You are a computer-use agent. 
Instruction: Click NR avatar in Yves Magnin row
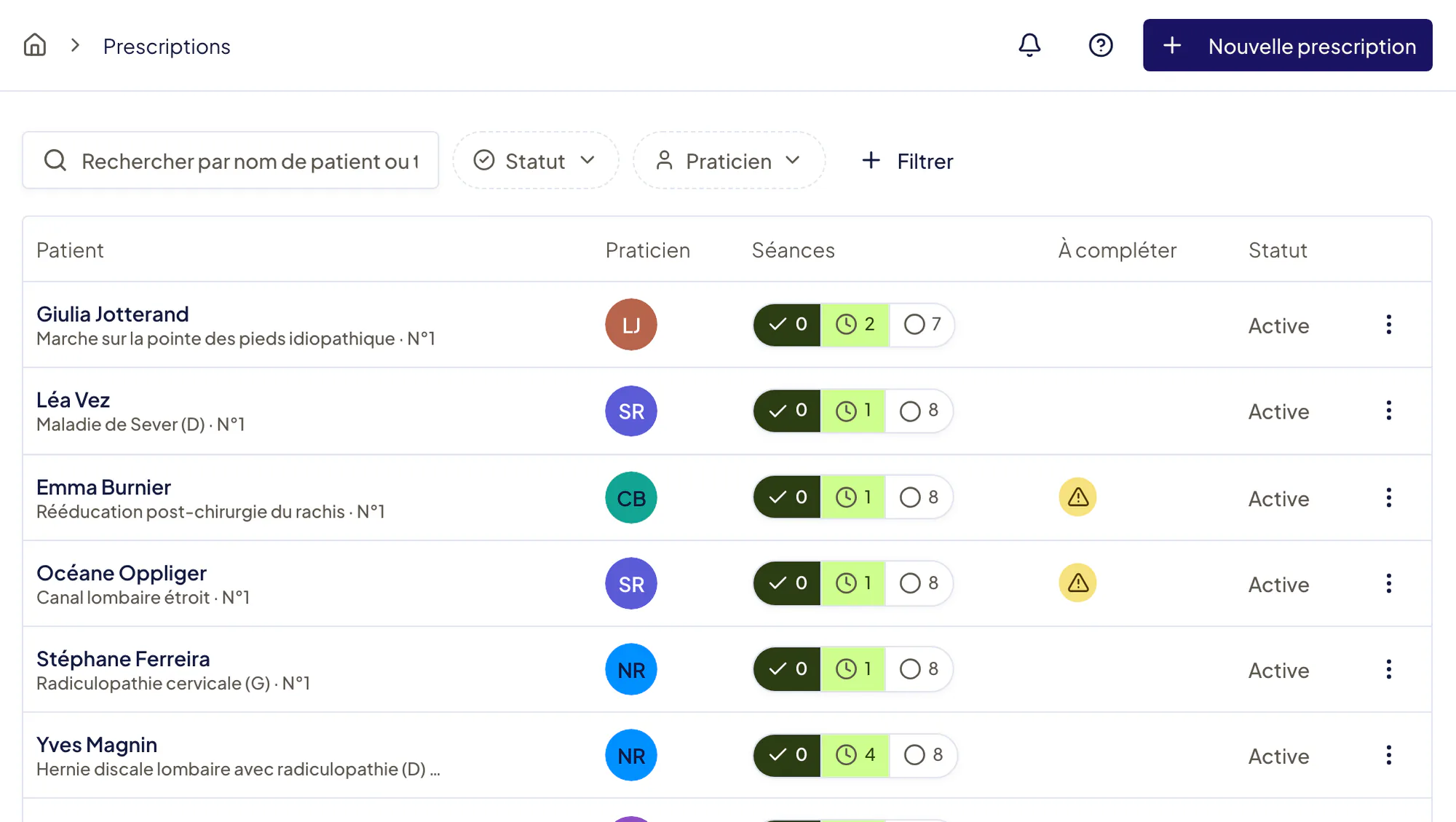pyautogui.click(x=631, y=756)
